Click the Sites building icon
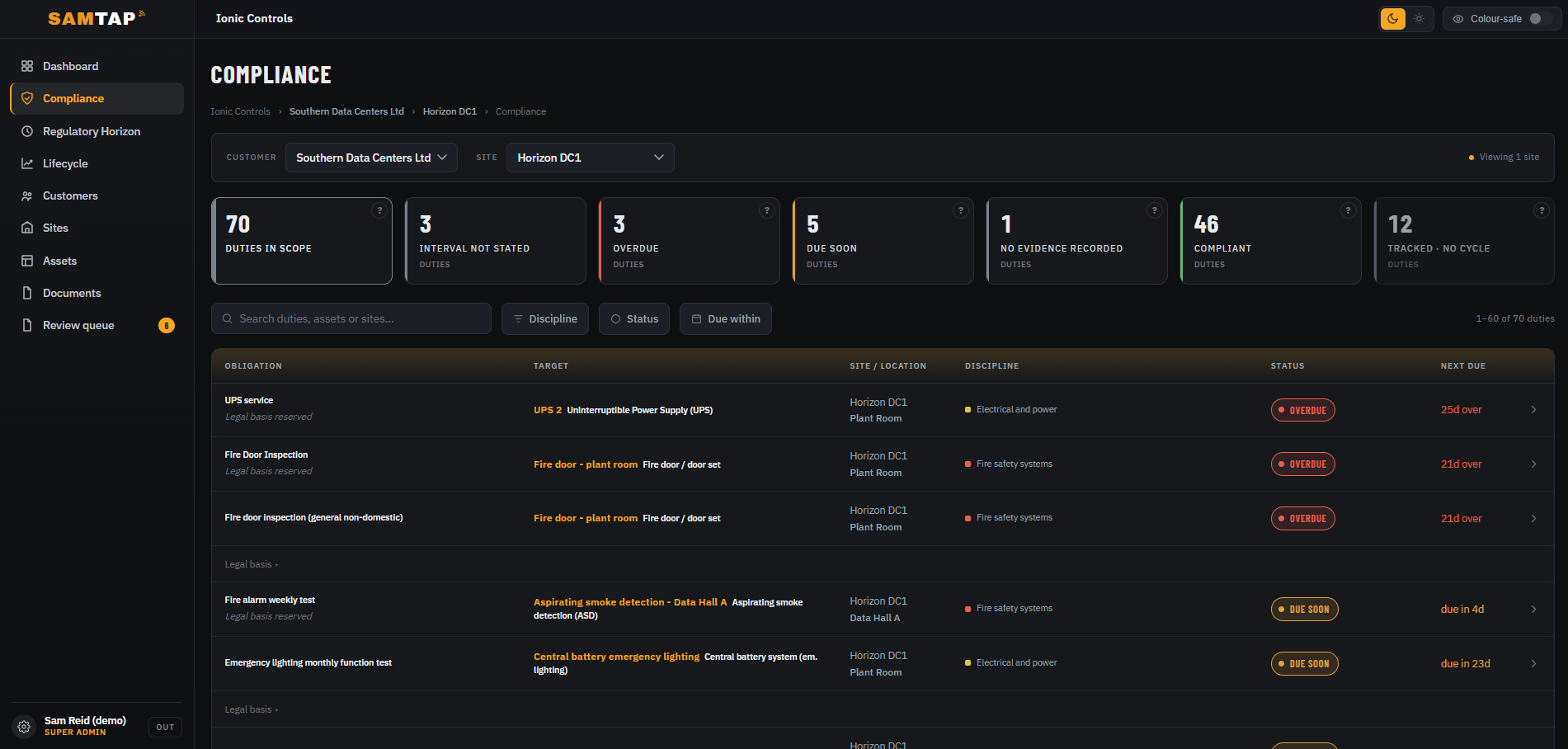Image resolution: width=1568 pixels, height=749 pixels. 27,228
